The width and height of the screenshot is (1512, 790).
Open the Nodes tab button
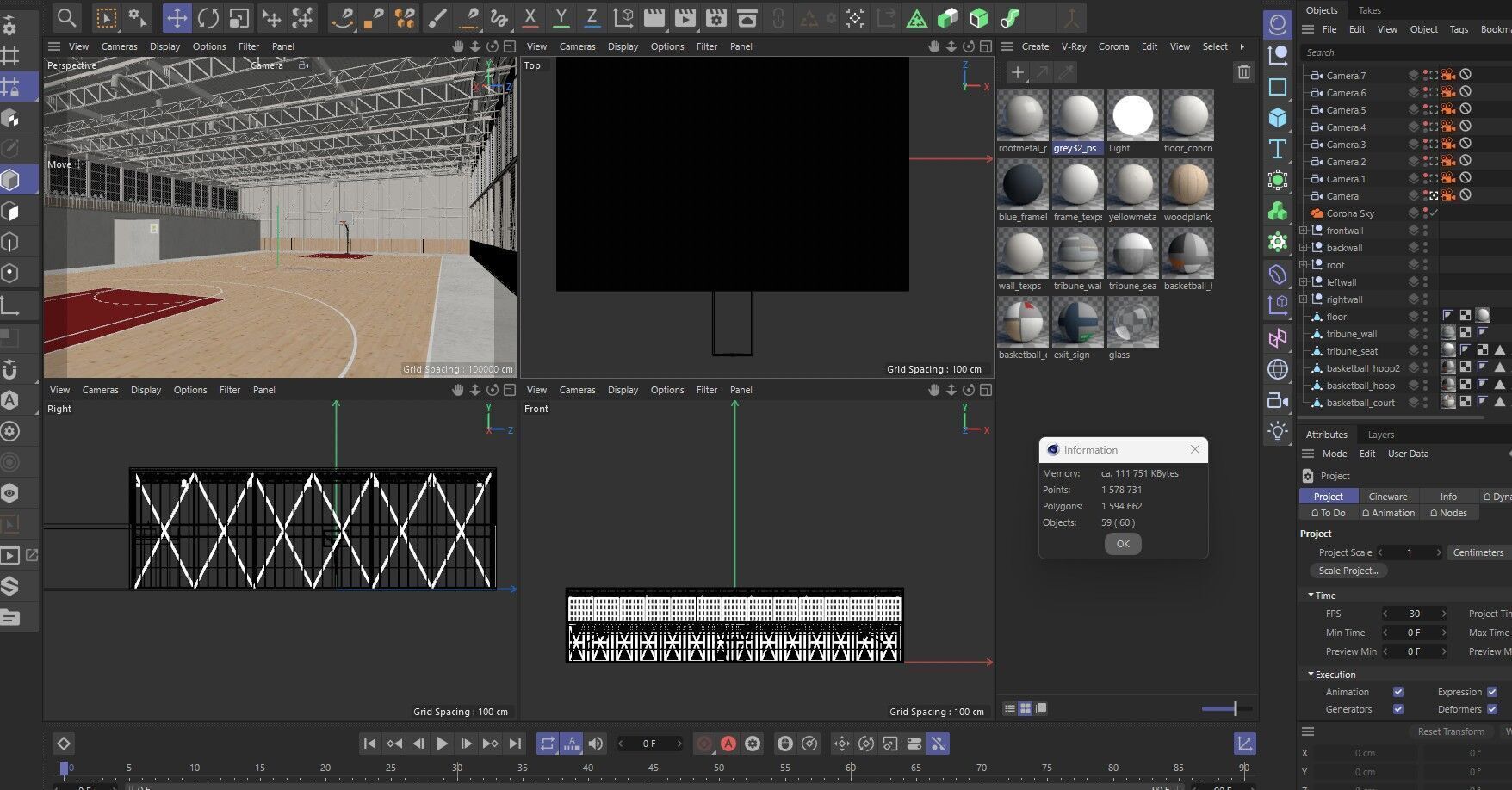[1448, 513]
